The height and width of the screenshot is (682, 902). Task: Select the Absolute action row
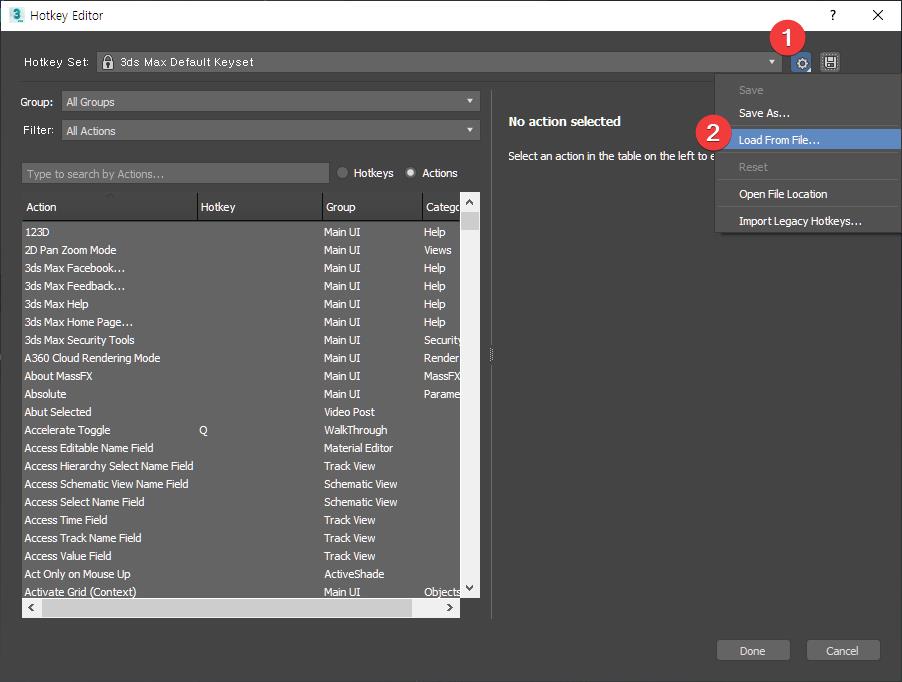coord(240,394)
